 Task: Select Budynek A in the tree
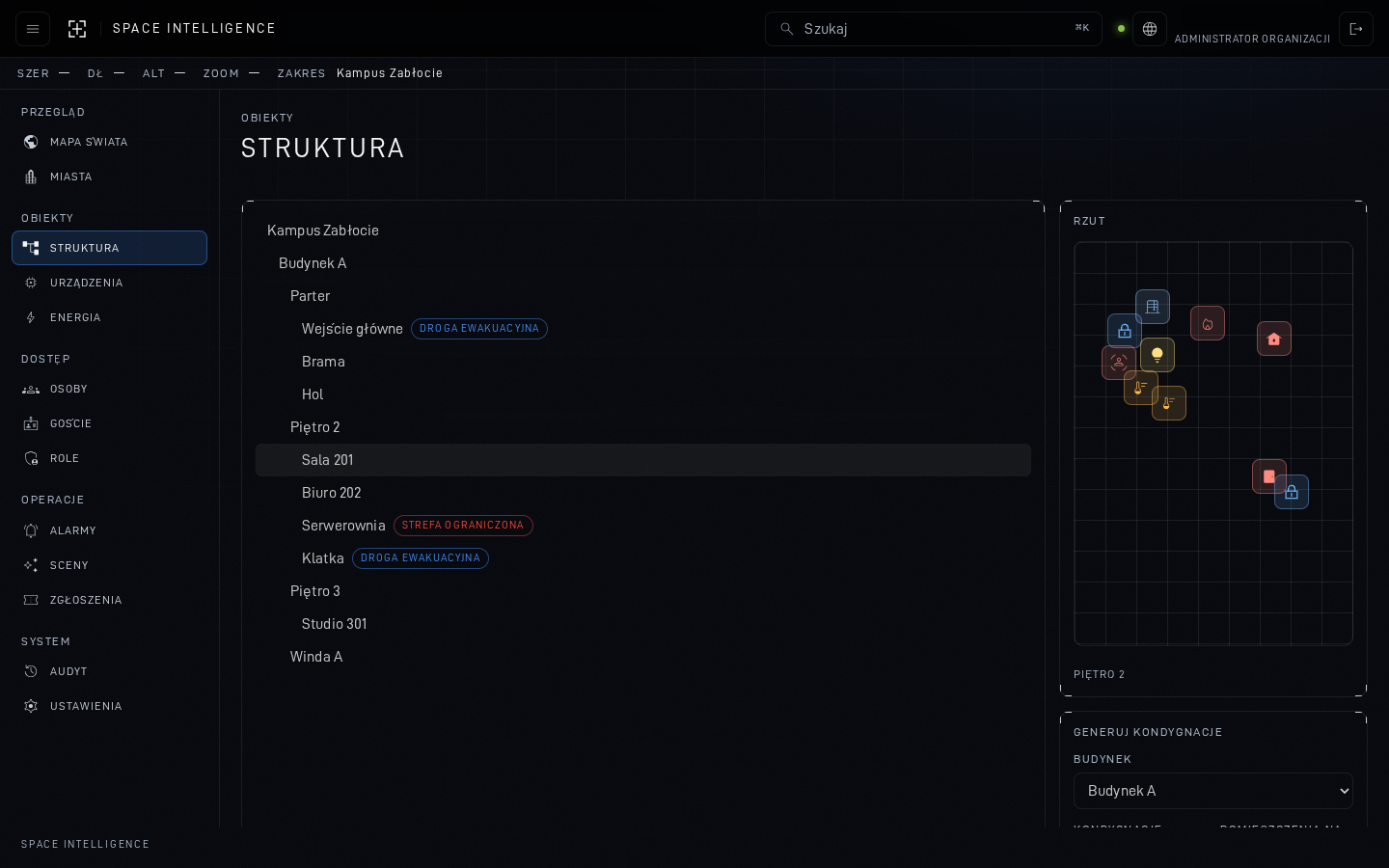click(643, 263)
